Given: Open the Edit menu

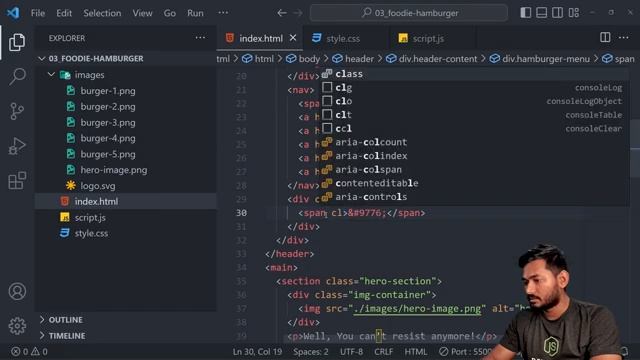Looking at the screenshot, I should pyautogui.click(x=64, y=13).
